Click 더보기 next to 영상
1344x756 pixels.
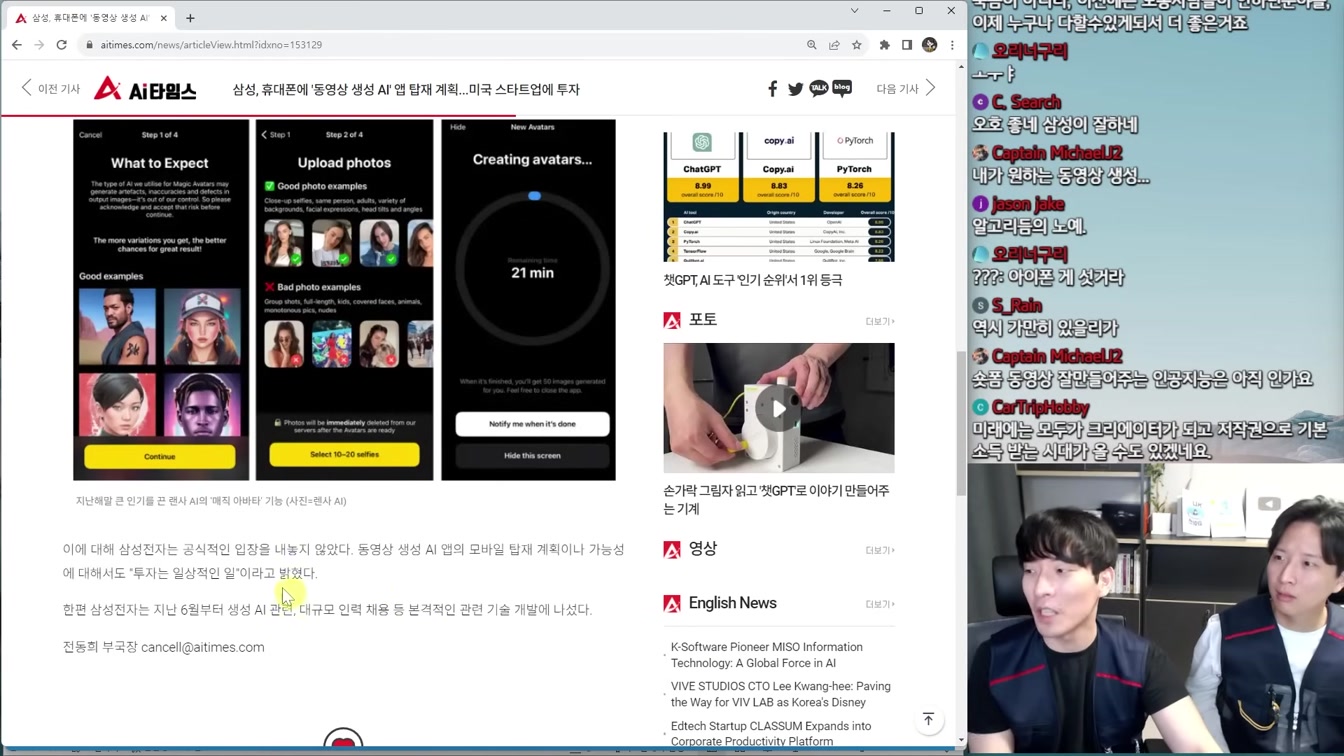[x=880, y=550]
